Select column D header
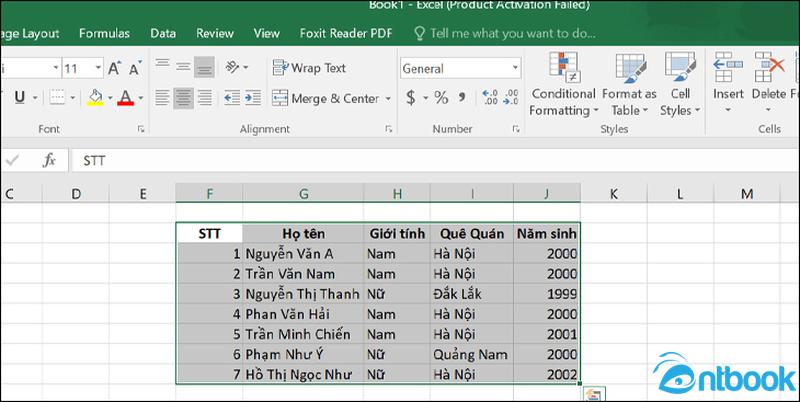800x402 pixels. pos(76,193)
